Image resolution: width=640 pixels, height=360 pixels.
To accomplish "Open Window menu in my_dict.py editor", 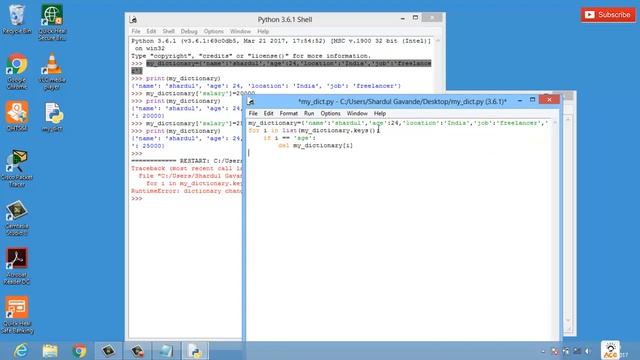I will pos(357,113).
